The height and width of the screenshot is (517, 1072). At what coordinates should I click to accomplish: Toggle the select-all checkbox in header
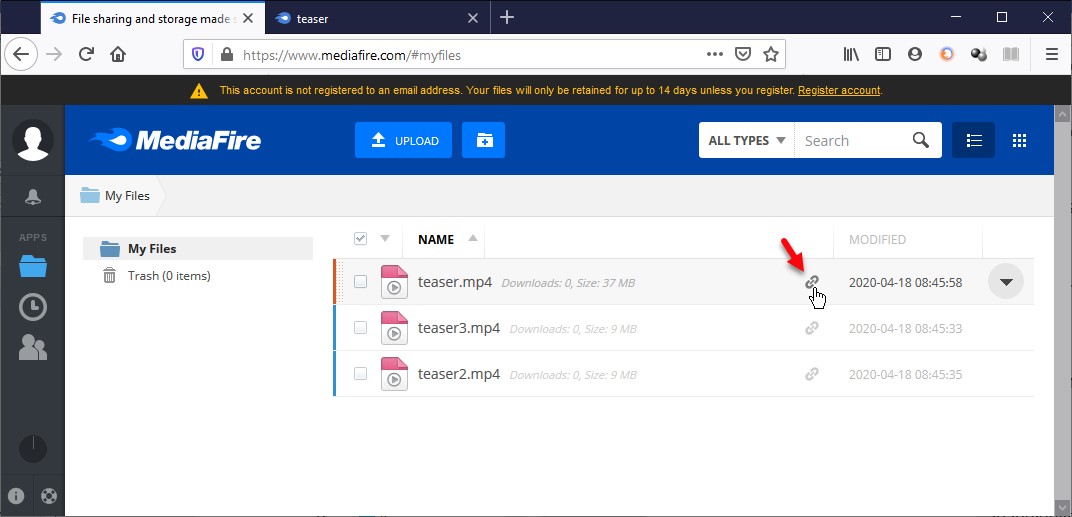pyautogui.click(x=360, y=239)
